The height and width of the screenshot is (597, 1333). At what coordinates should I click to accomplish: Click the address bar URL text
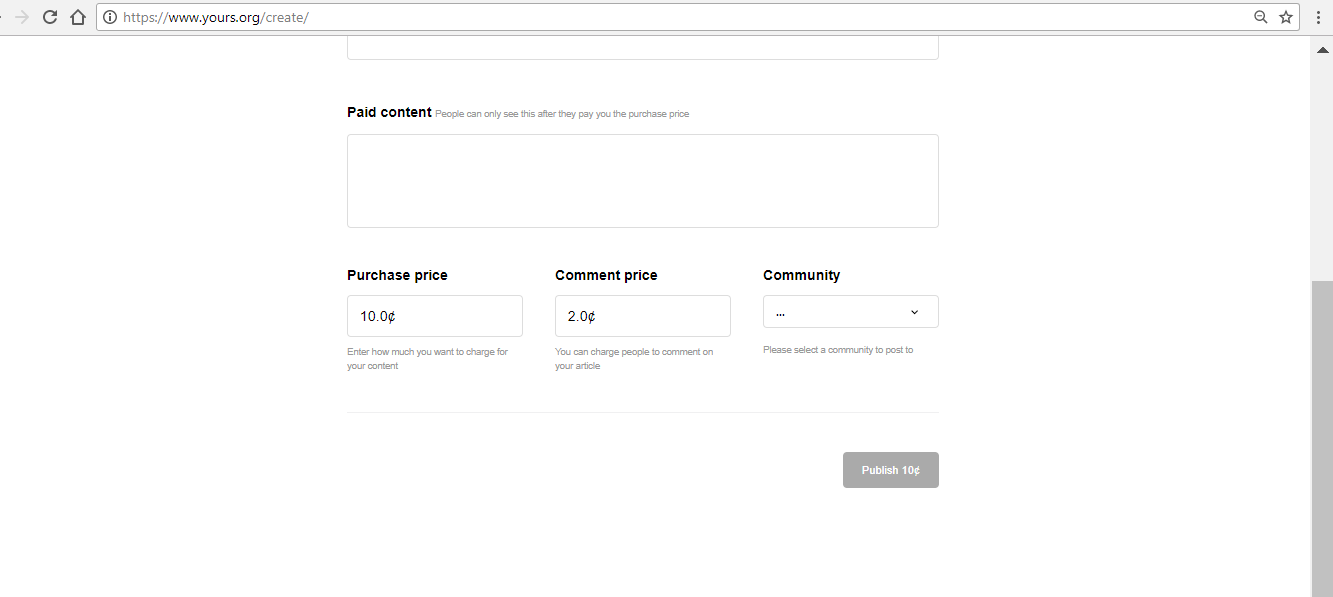pyautogui.click(x=216, y=17)
